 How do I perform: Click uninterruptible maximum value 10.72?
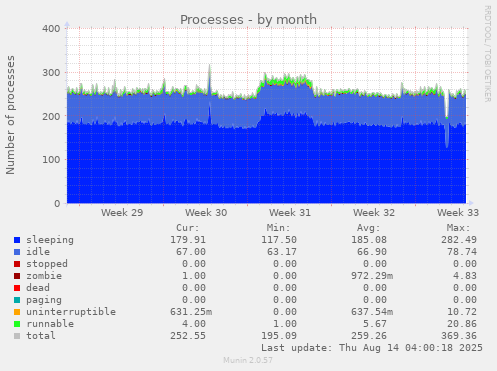coord(462,312)
